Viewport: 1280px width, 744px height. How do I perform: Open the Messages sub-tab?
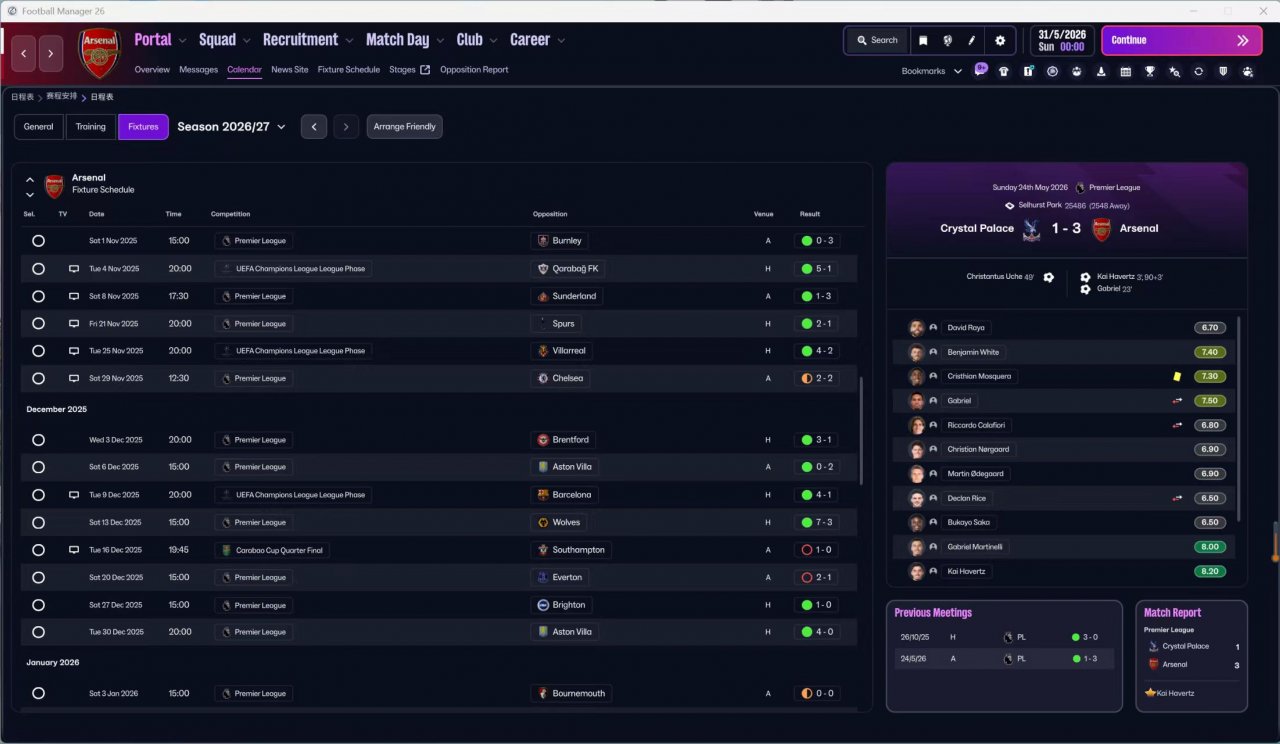click(198, 70)
